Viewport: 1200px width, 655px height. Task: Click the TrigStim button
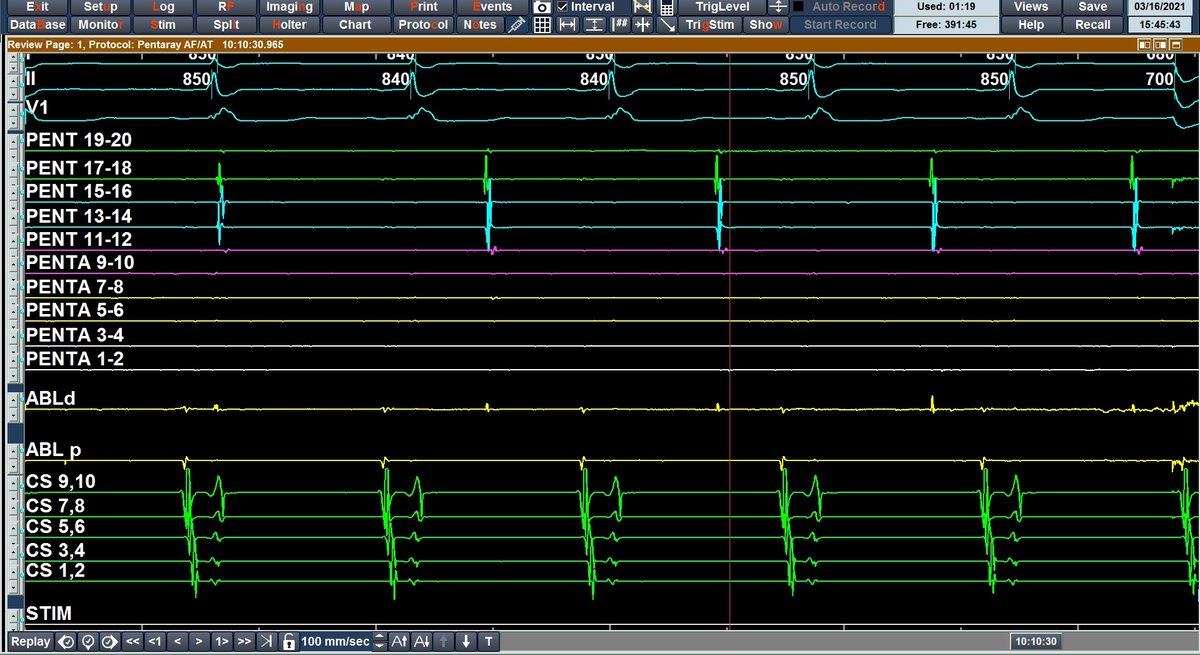[x=711, y=25]
